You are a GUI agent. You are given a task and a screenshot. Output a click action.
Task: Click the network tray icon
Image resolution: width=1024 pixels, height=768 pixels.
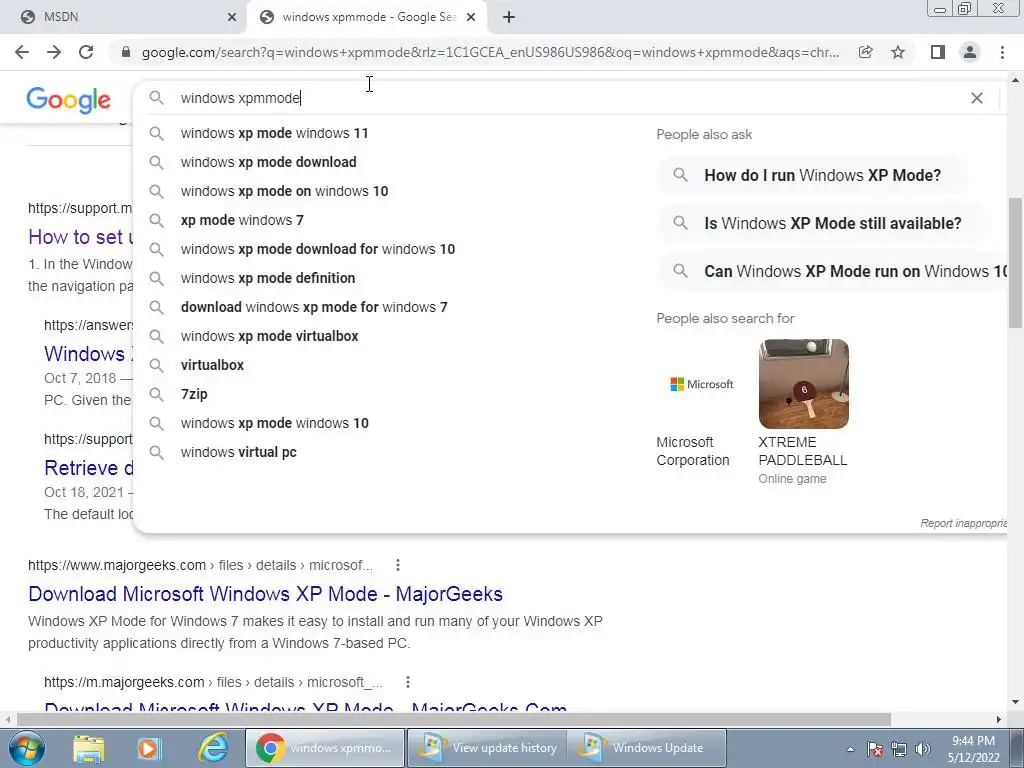[899, 749]
